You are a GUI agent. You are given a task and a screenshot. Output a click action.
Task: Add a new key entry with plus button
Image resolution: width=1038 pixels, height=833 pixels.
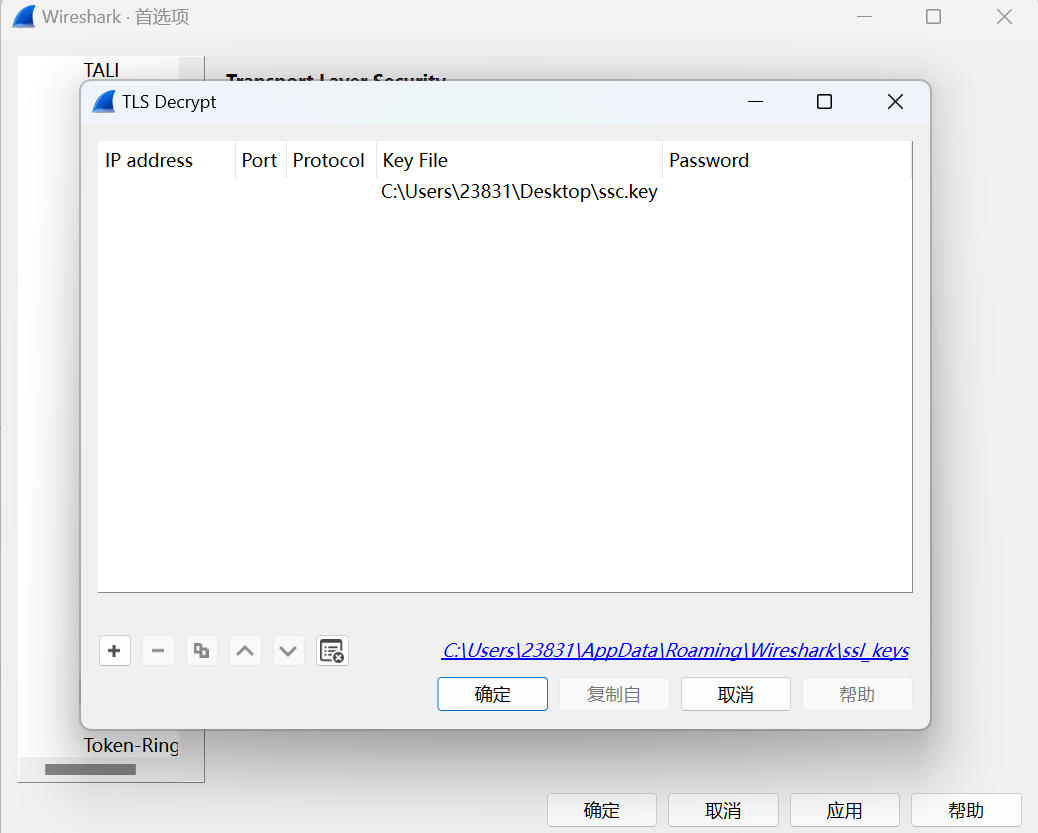click(x=115, y=651)
